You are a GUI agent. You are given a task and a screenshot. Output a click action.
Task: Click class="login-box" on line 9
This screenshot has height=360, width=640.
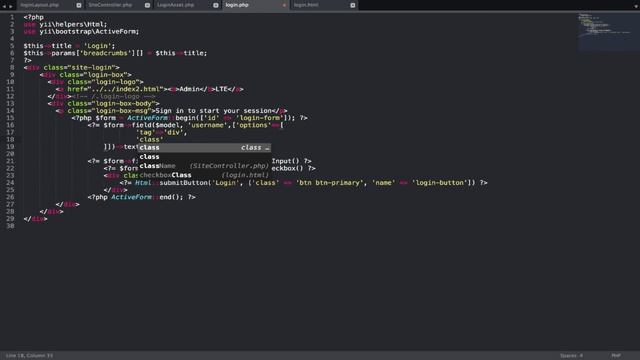click(93, 75)
